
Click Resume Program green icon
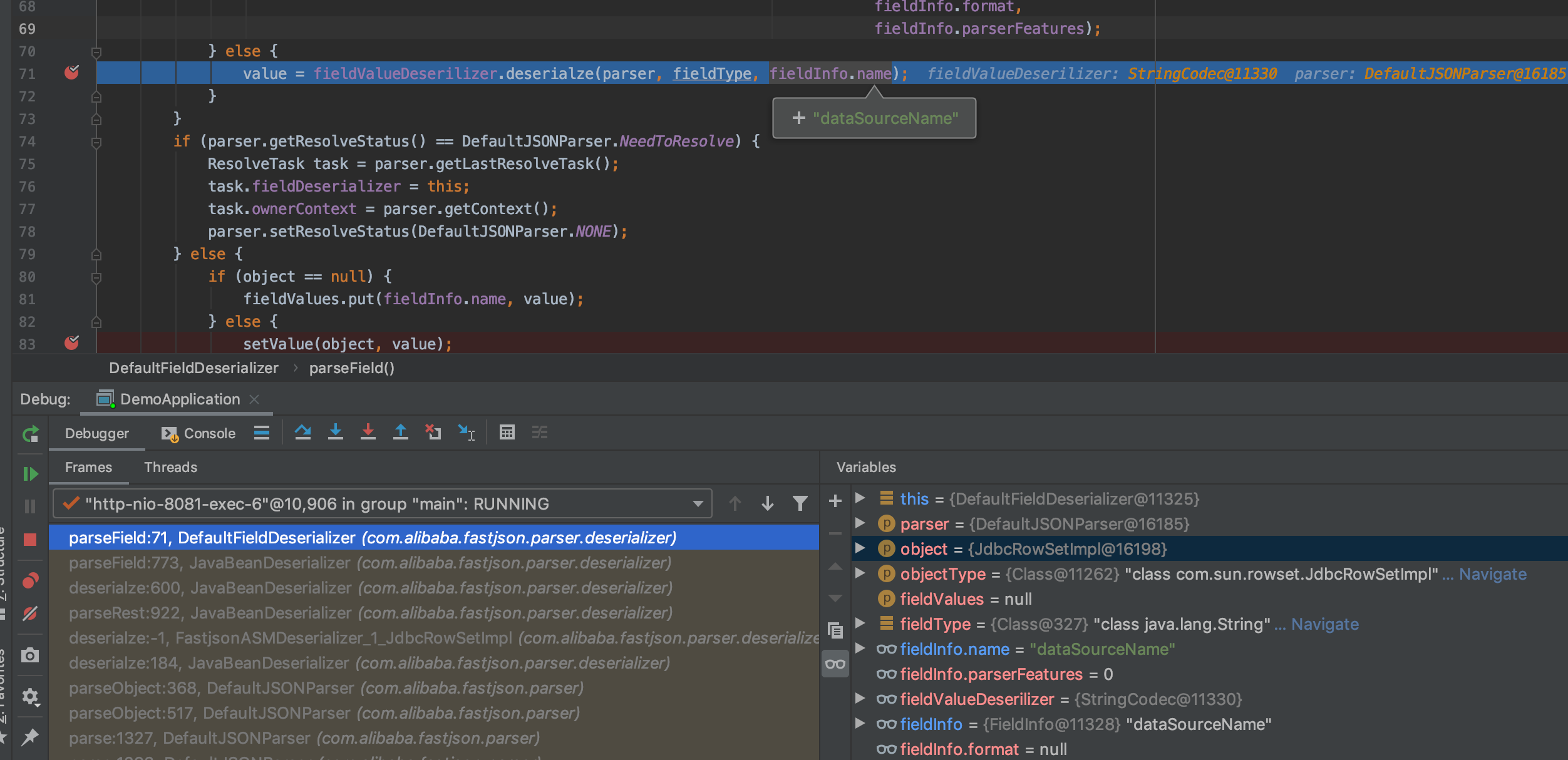coord(30,474)
